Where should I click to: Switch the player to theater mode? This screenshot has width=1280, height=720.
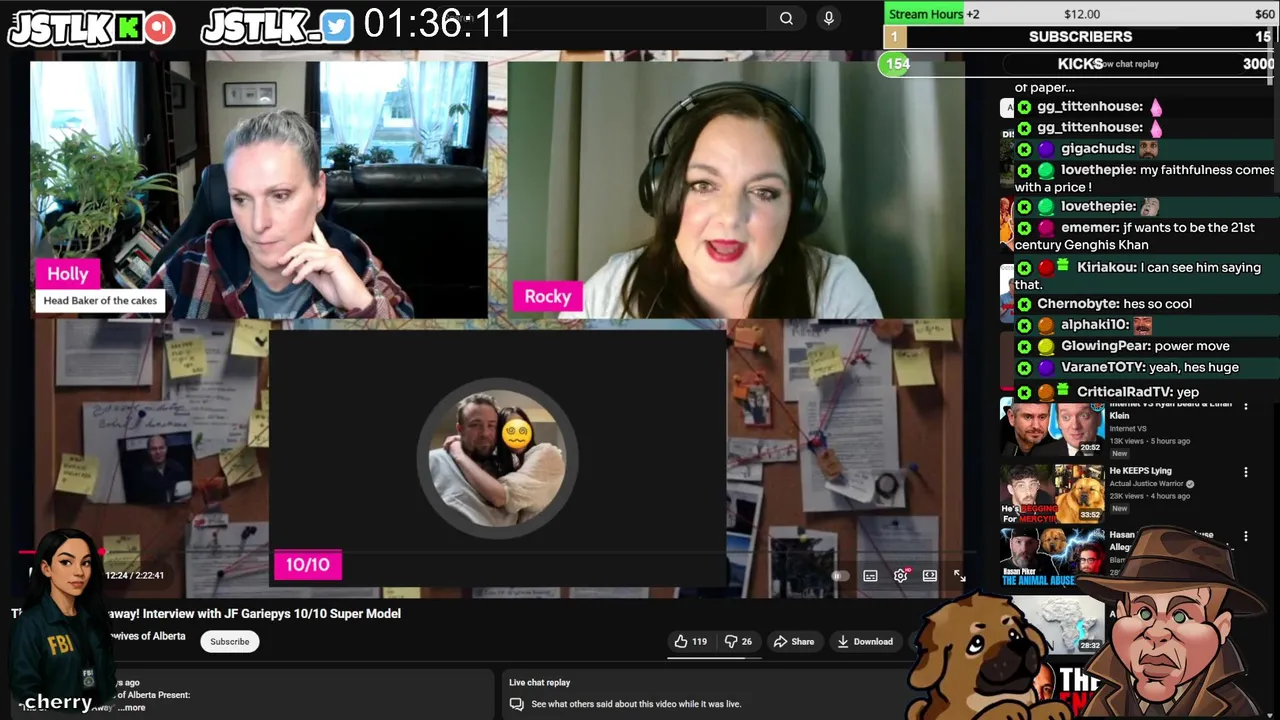pos(930,576)
